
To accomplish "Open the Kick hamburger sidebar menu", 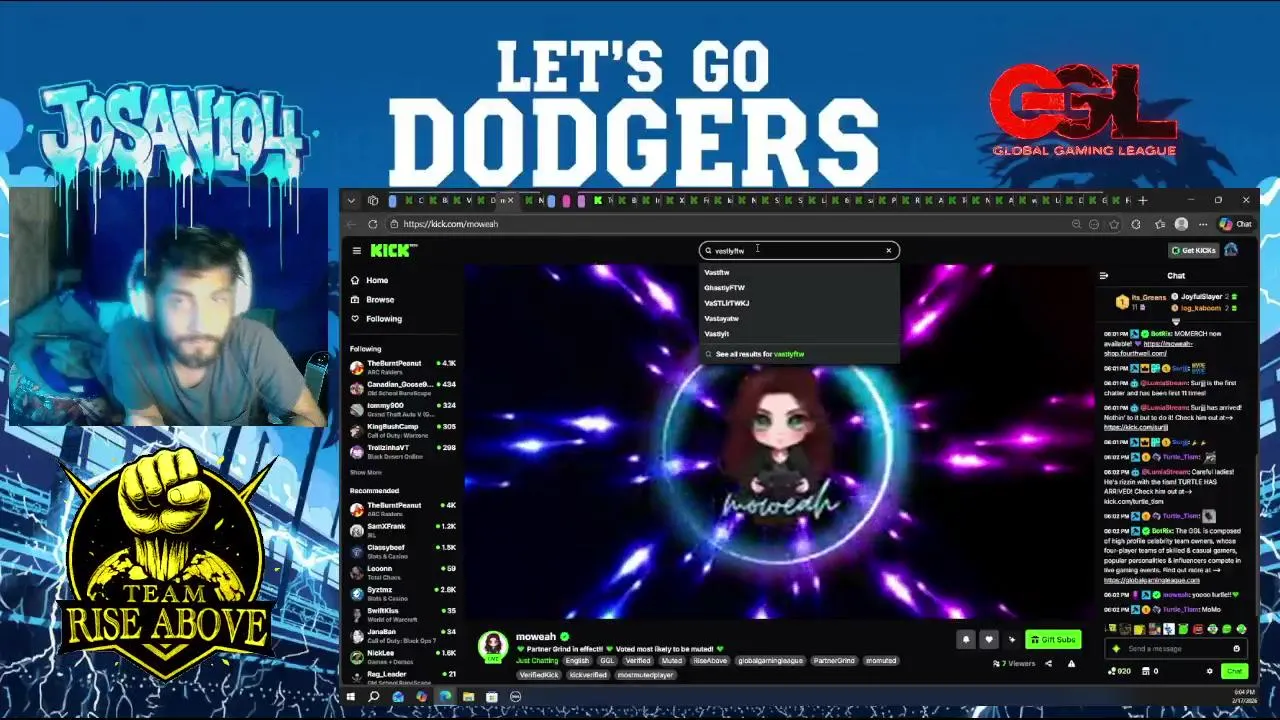I will tap(356, 250).
